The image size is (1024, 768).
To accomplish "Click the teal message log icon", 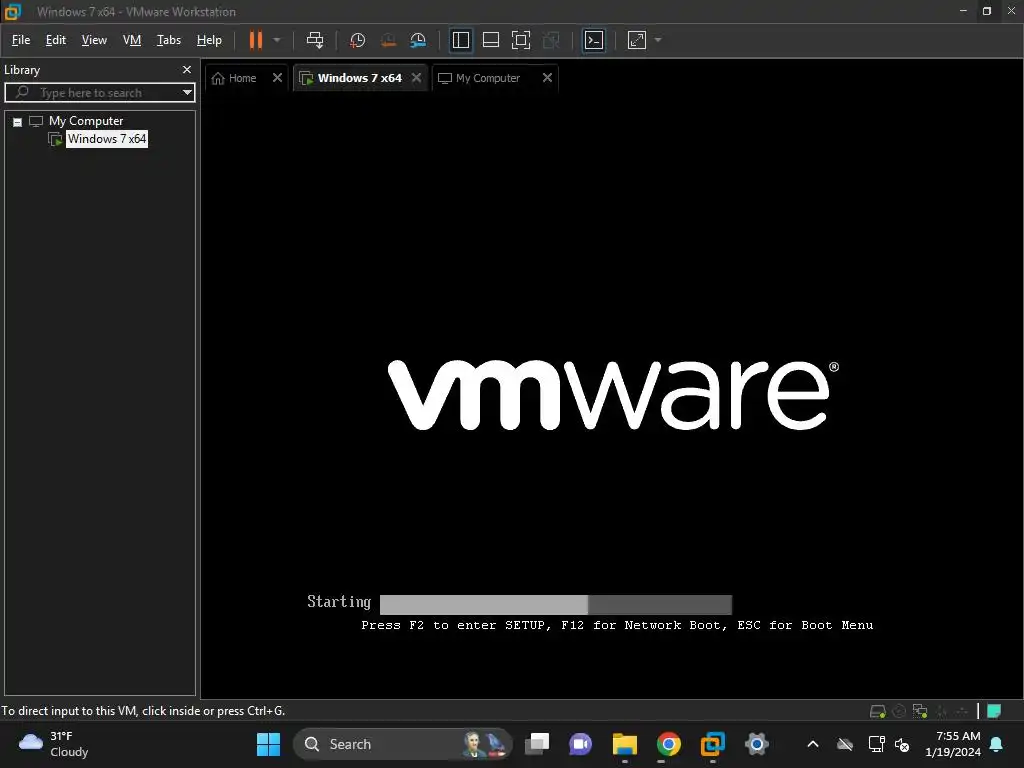I will click(994, 711).
